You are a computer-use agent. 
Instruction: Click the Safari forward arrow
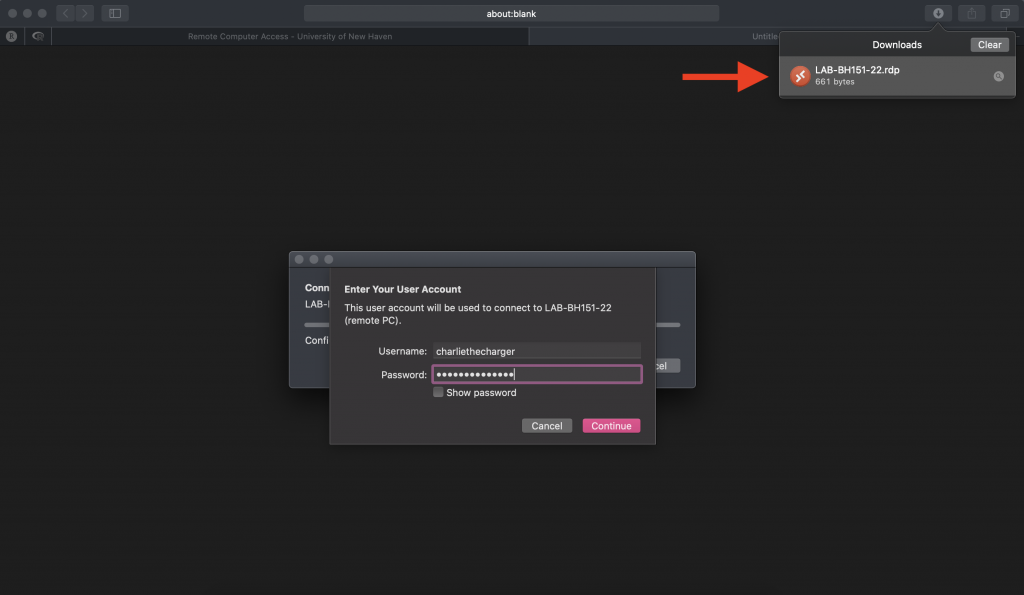click(x=84, y=13)
